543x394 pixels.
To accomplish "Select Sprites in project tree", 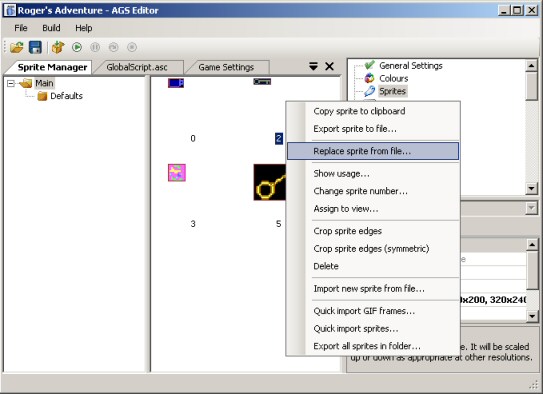I will pos(392,91).
